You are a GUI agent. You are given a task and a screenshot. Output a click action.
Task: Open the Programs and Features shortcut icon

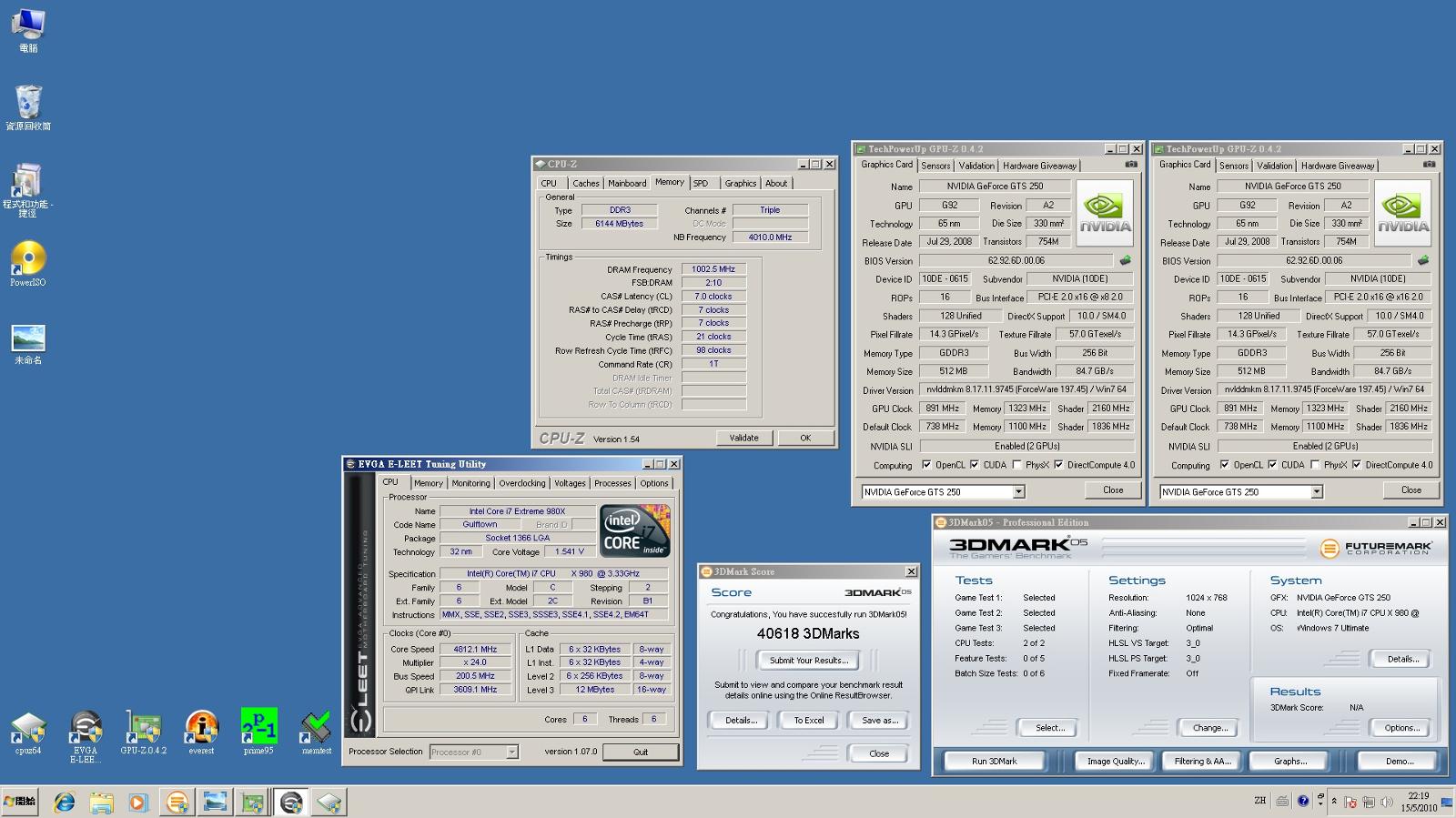tap(28, 189)
